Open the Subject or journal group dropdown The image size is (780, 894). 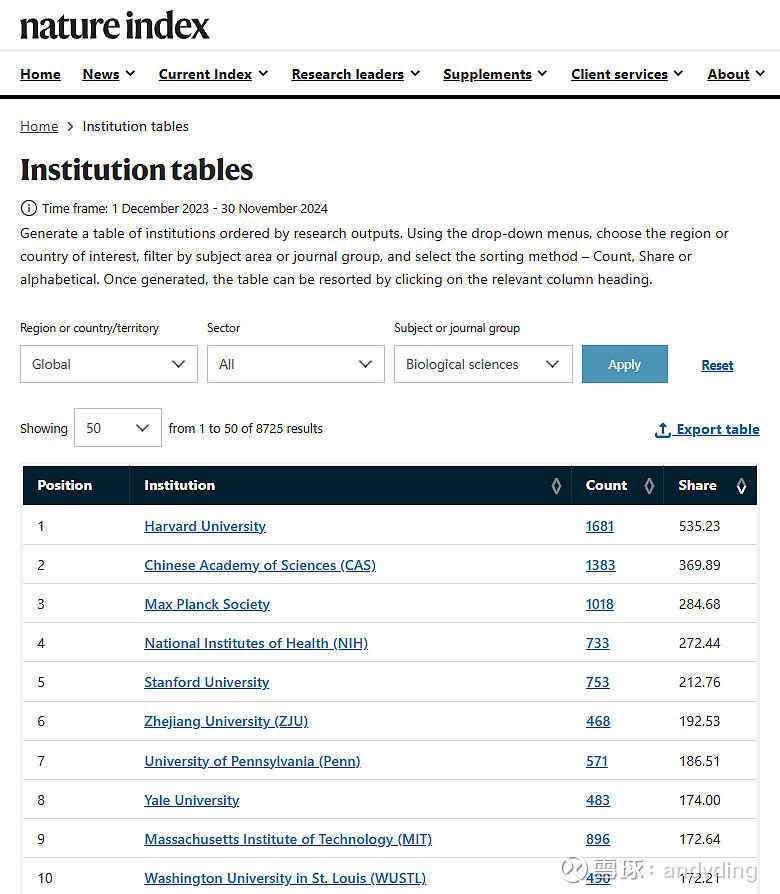[x=483, y=364]
